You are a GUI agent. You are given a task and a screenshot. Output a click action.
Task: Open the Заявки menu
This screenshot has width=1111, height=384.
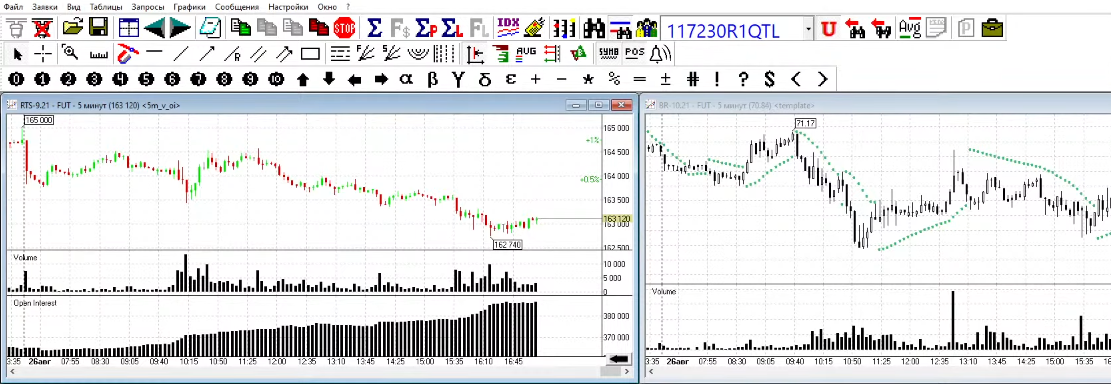pyautogui.click(x=45, y=6)
